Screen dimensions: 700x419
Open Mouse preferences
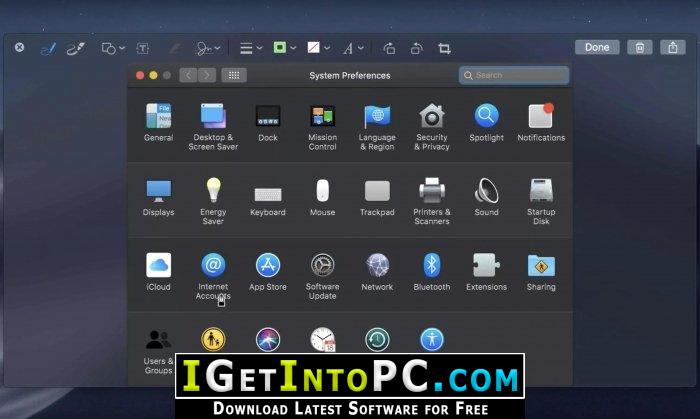pyautogui.click(x=322, y=198)
